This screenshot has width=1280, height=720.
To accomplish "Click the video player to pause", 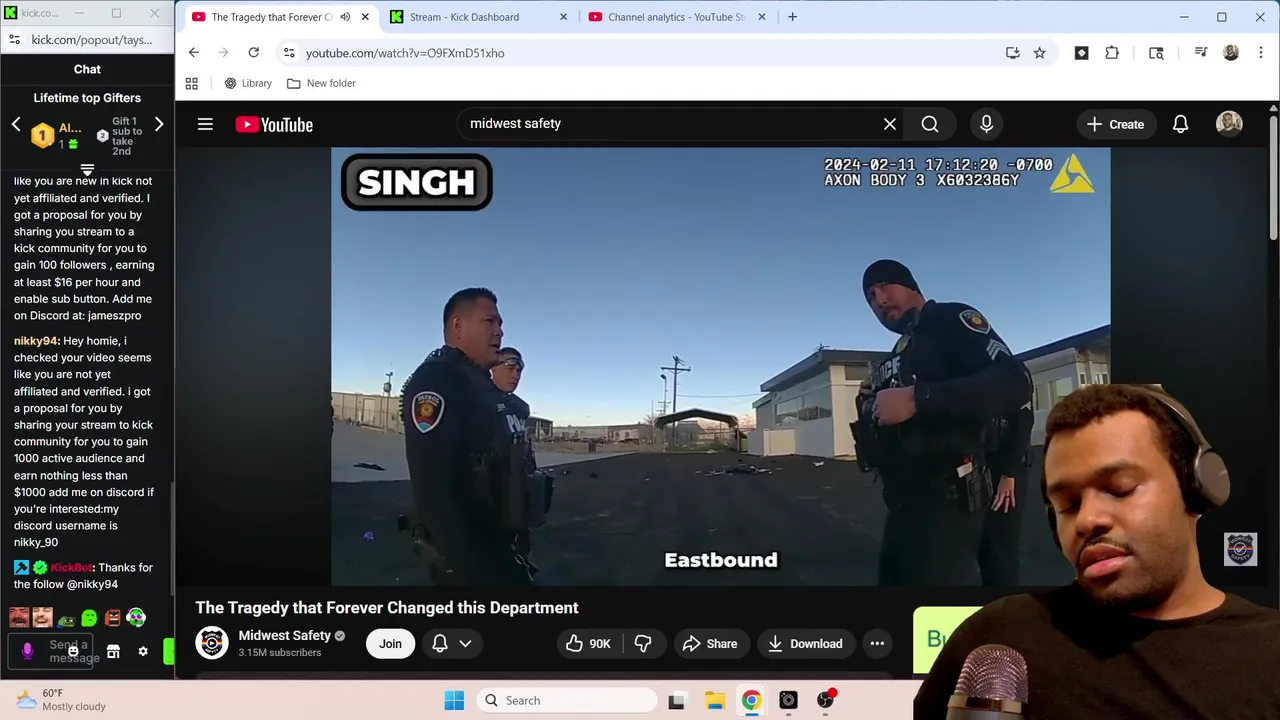I will (x=720, y=366).
